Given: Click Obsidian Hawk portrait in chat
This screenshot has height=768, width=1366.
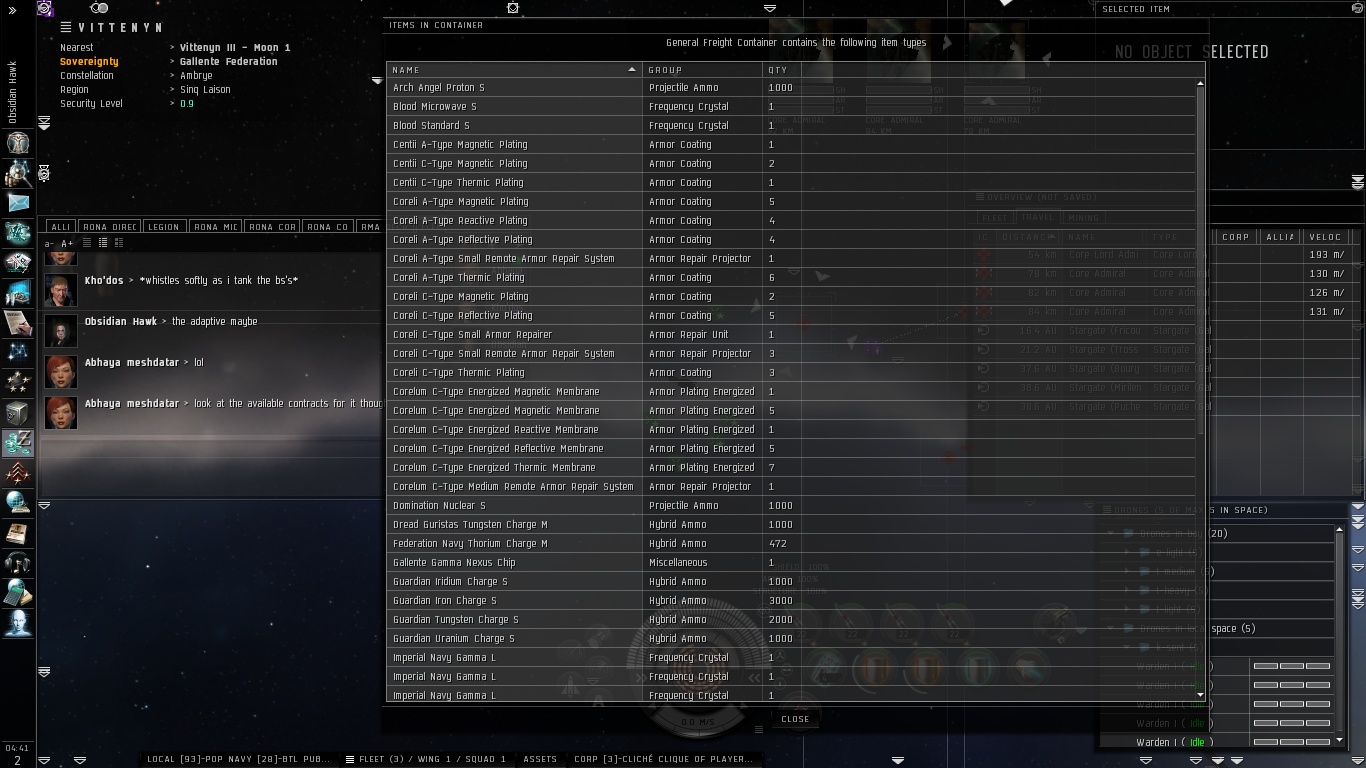Looking at the screenshot, I should tap(61, 330).
